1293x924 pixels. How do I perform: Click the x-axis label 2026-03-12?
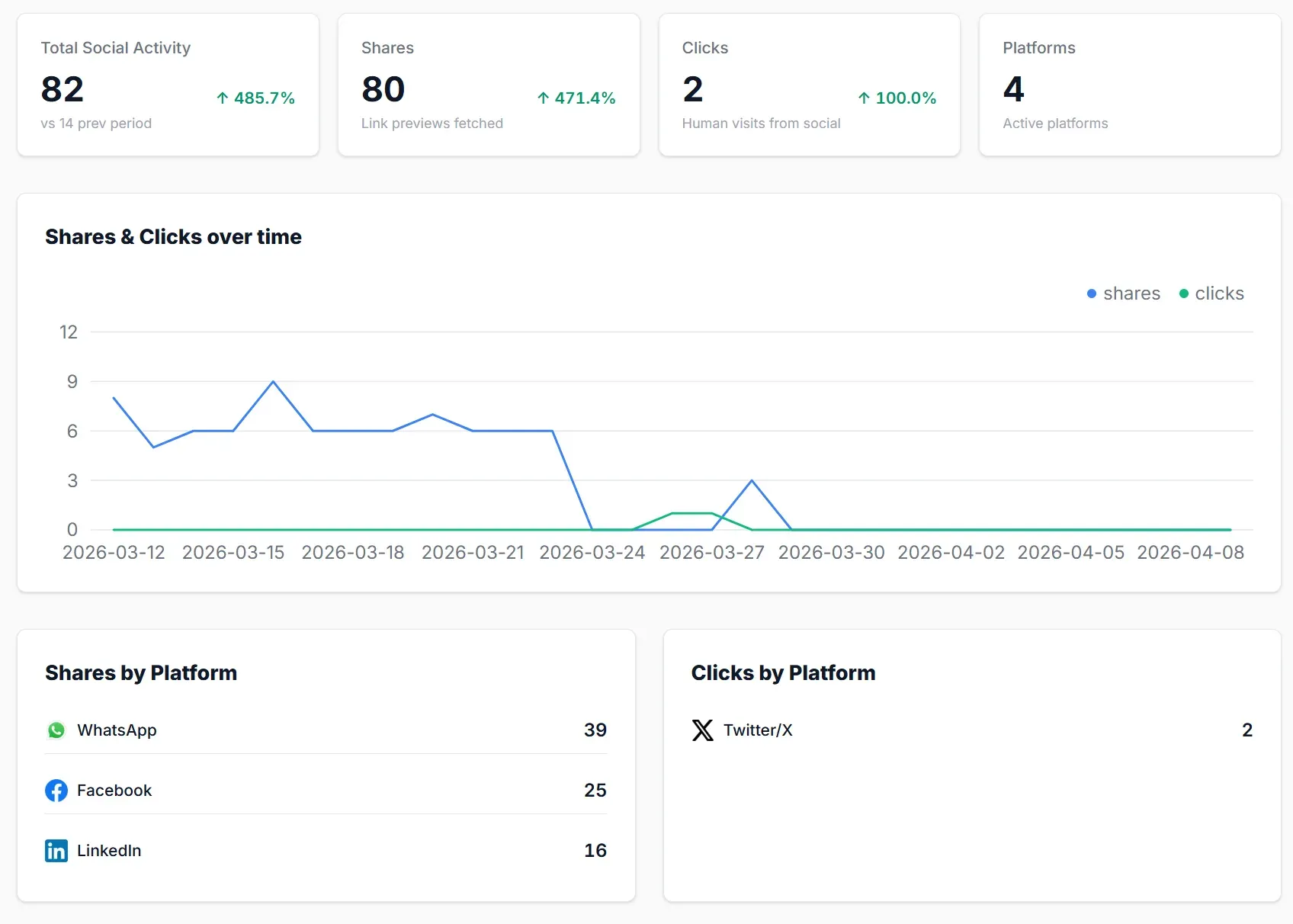pos(114,553)
